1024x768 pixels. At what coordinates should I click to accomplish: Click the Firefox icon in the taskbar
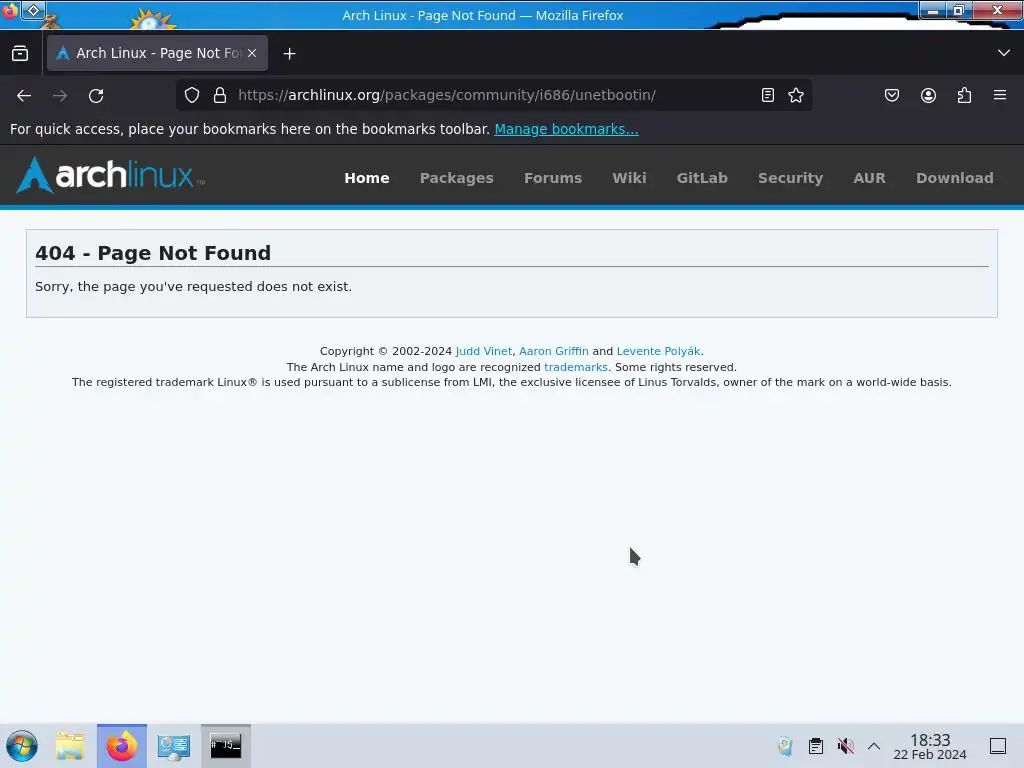pyautogui.click(x=122, y=746)
